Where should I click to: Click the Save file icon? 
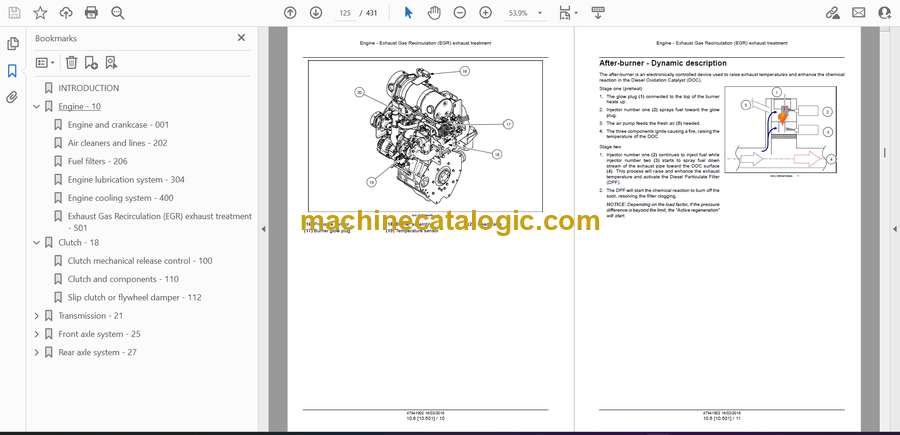click(14, 13)
